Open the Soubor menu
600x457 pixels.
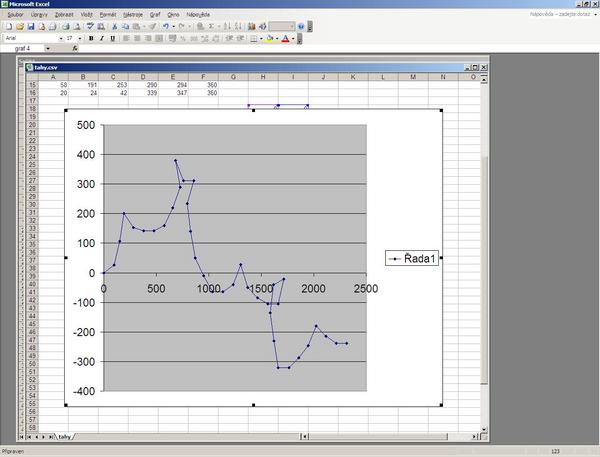pos(15,15)
